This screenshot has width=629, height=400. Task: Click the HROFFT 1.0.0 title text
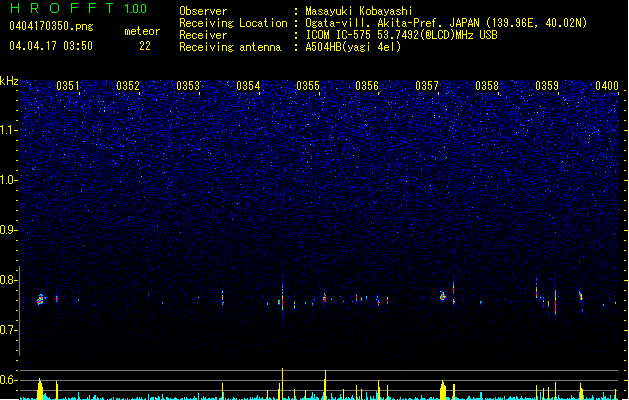tap(79, 8)
